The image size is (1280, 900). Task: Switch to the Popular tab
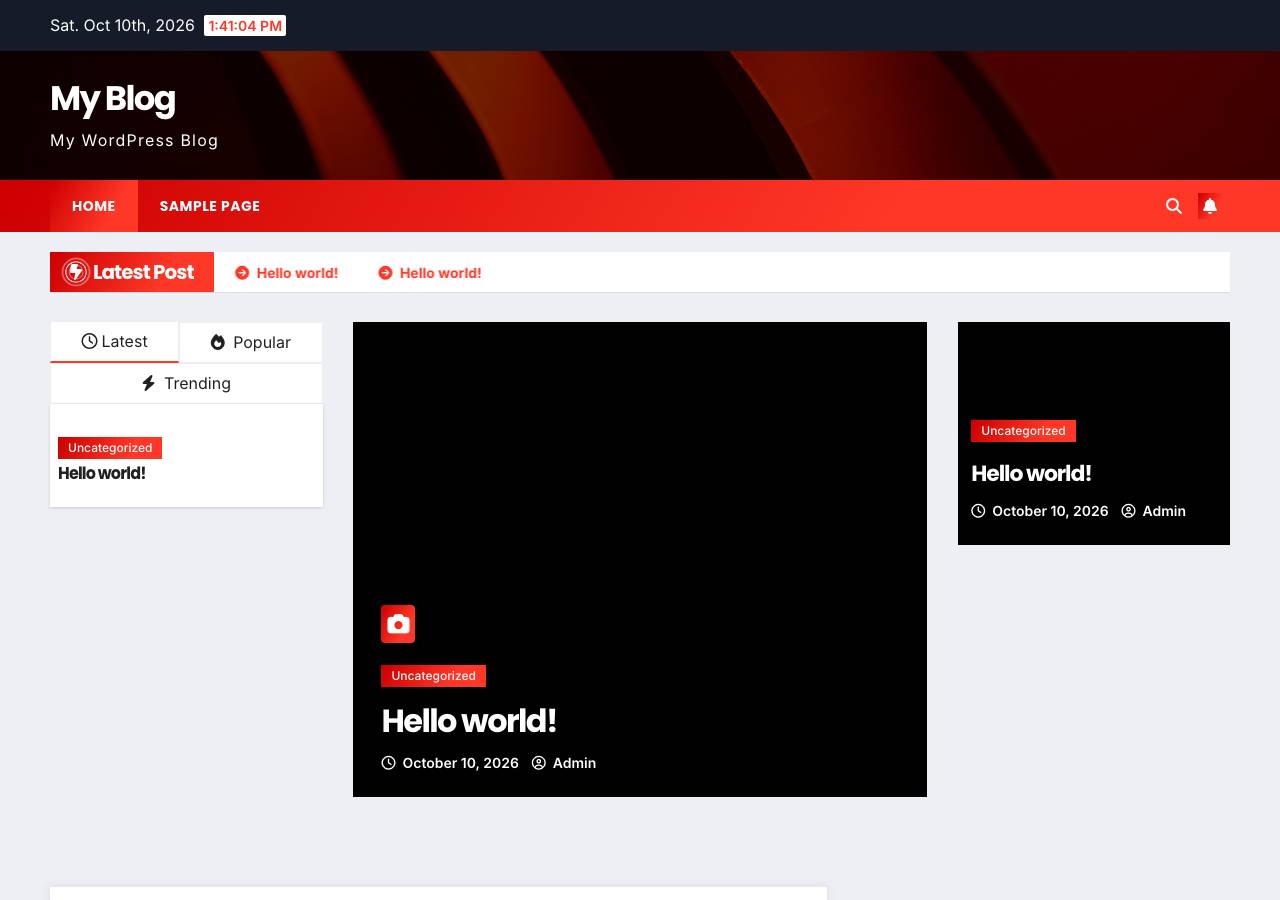tap(251, 342)
